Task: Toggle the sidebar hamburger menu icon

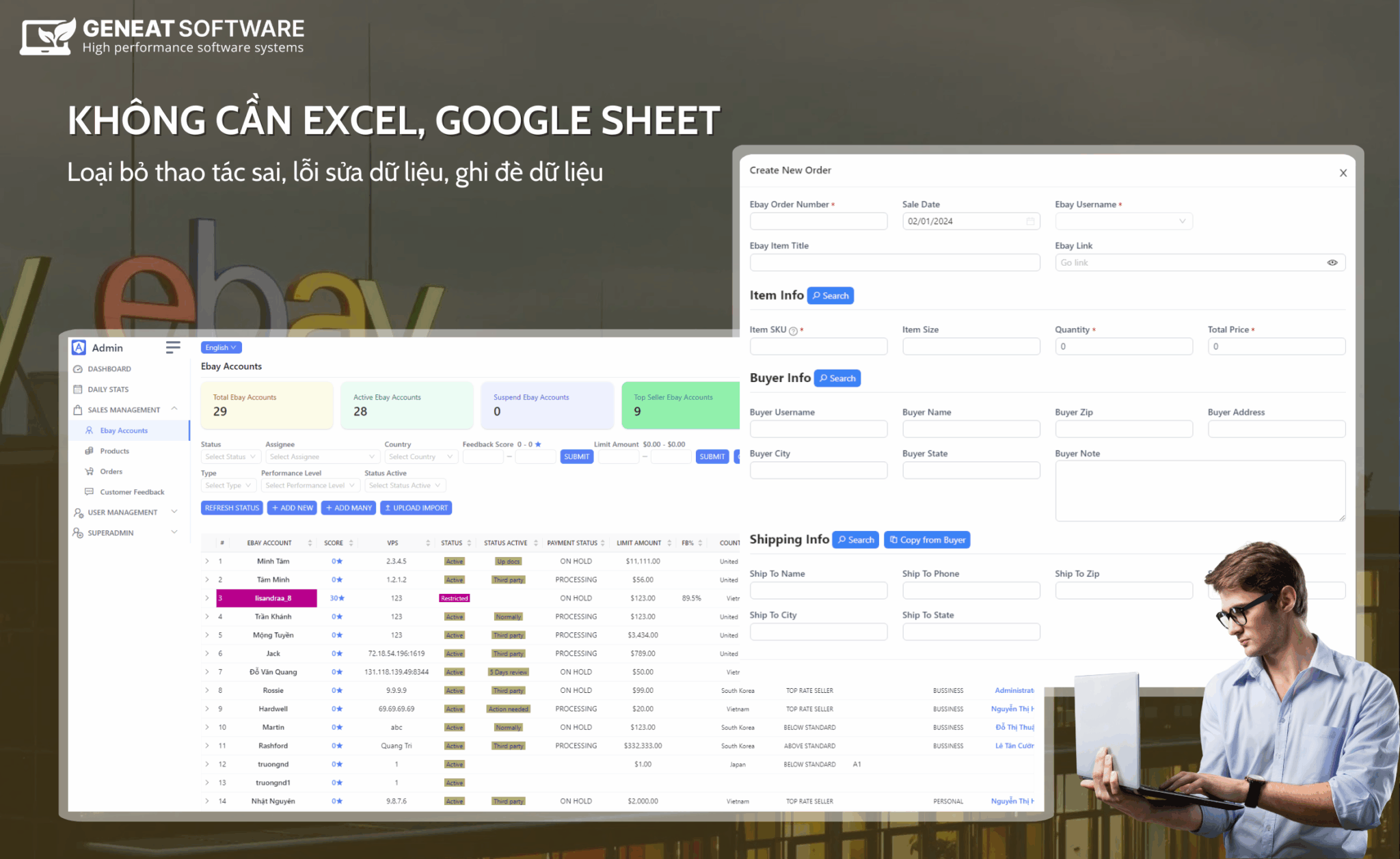Action: pos(173,347)
